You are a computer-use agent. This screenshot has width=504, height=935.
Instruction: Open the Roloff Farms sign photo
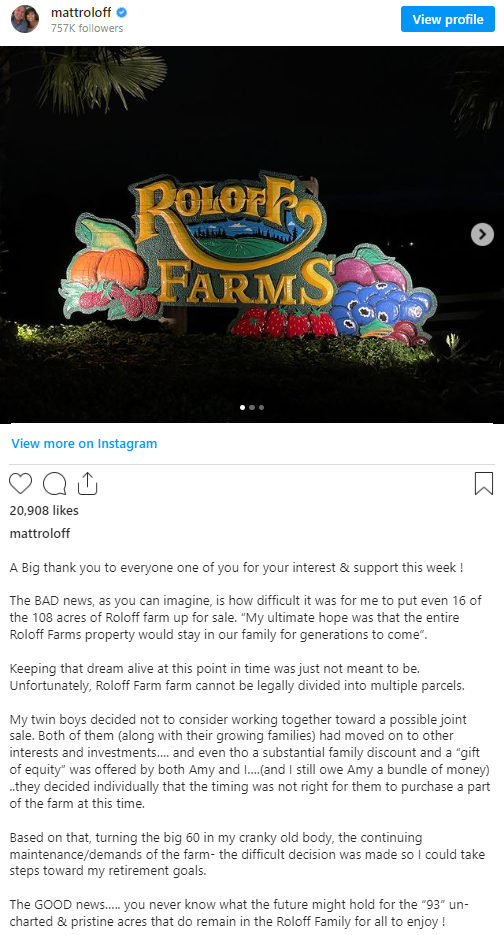click(252, 234)
